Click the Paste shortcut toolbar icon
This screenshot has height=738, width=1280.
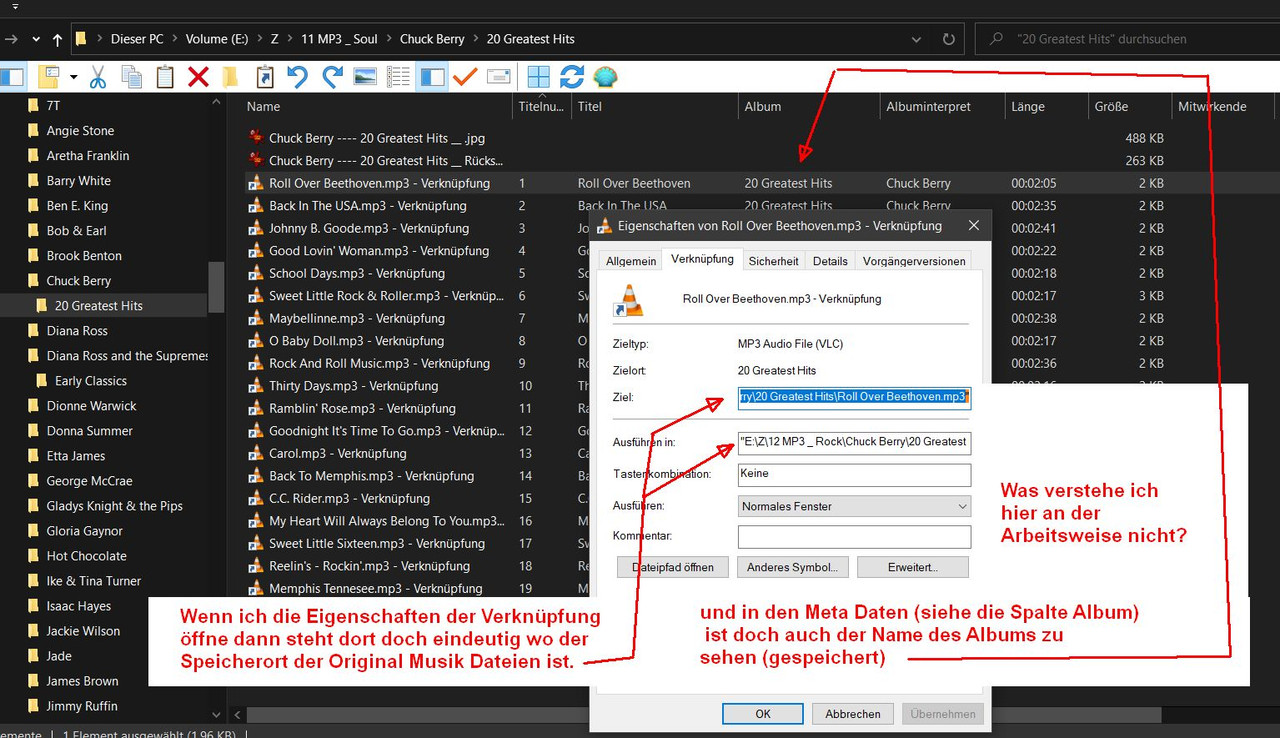click(x=265, y=77)
